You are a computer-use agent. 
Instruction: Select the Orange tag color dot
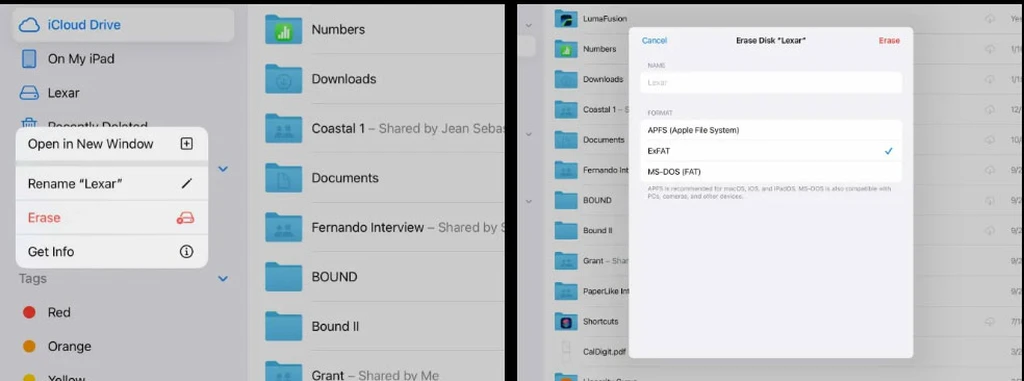(29, 346)
